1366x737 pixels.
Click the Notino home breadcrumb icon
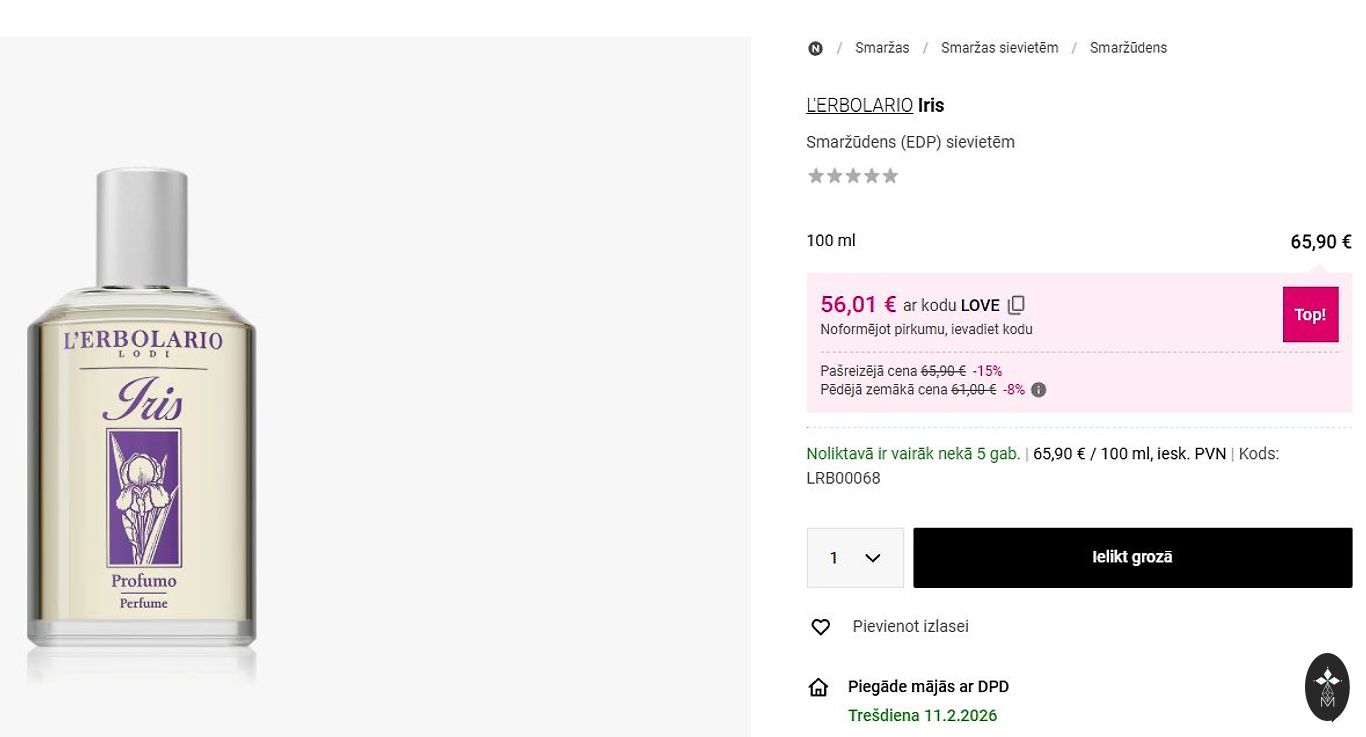pyautogui.click(x=816, y=48)
